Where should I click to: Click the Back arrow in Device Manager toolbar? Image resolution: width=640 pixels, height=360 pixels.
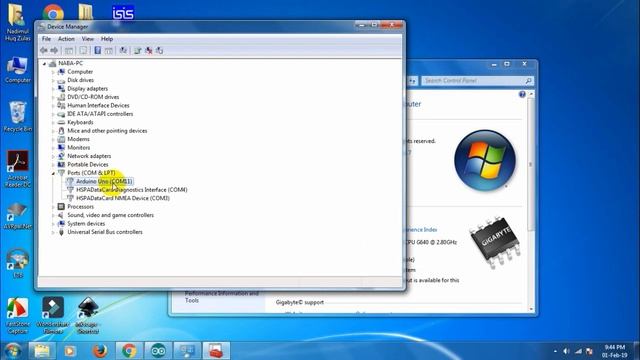pyautogui.click(x=44, y=50)
